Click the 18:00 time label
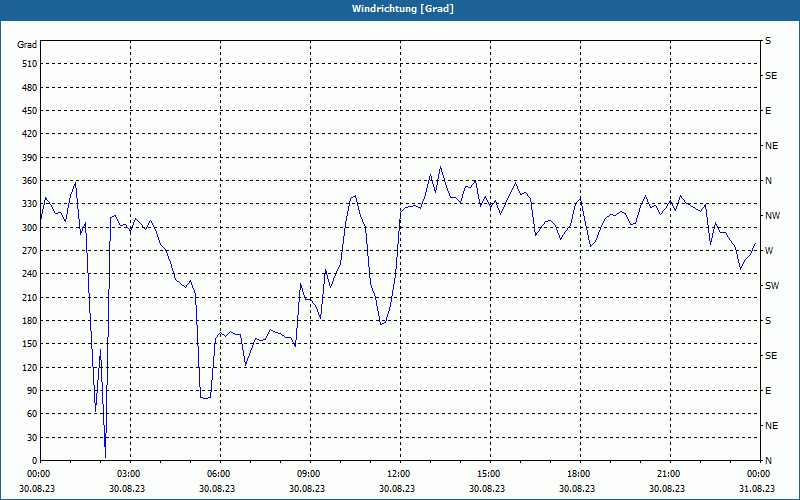Image resolution: width=800 pixels, height=500 pixels. [580, 474]
